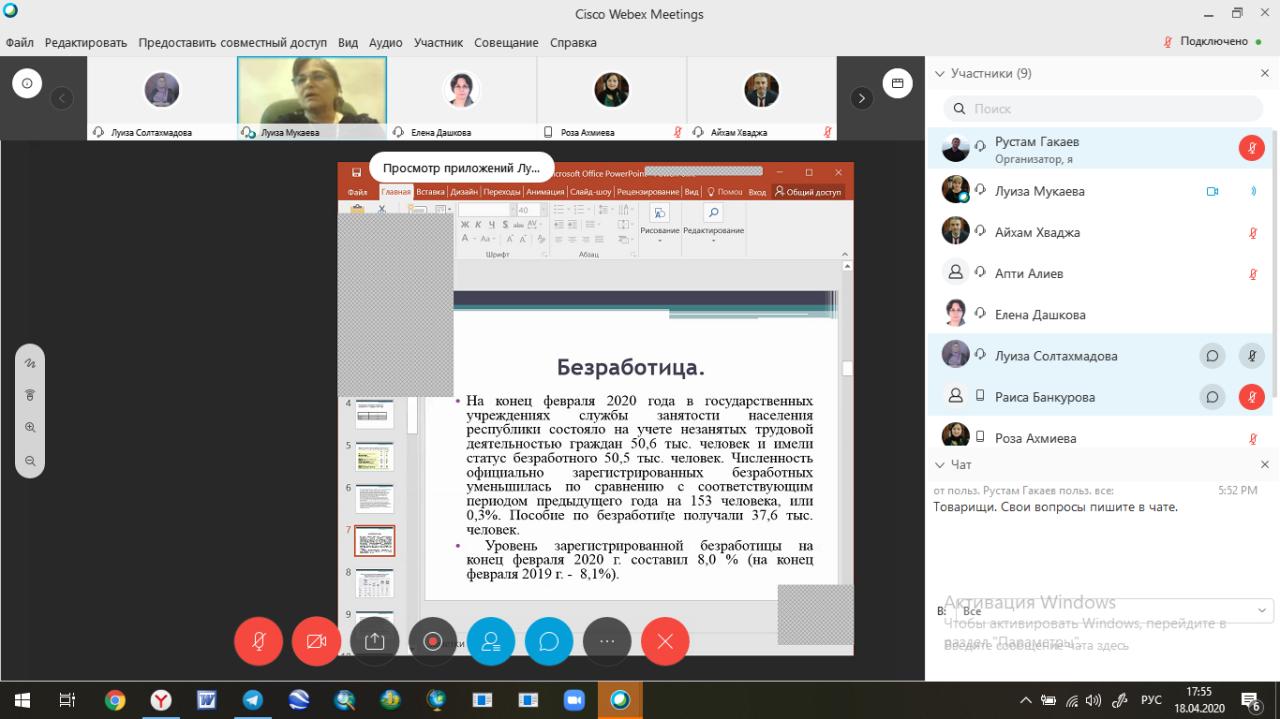Viewport: 1280px width, 719px height.
Task: Open share content button in call controls
Action: [x=375, y=642]
